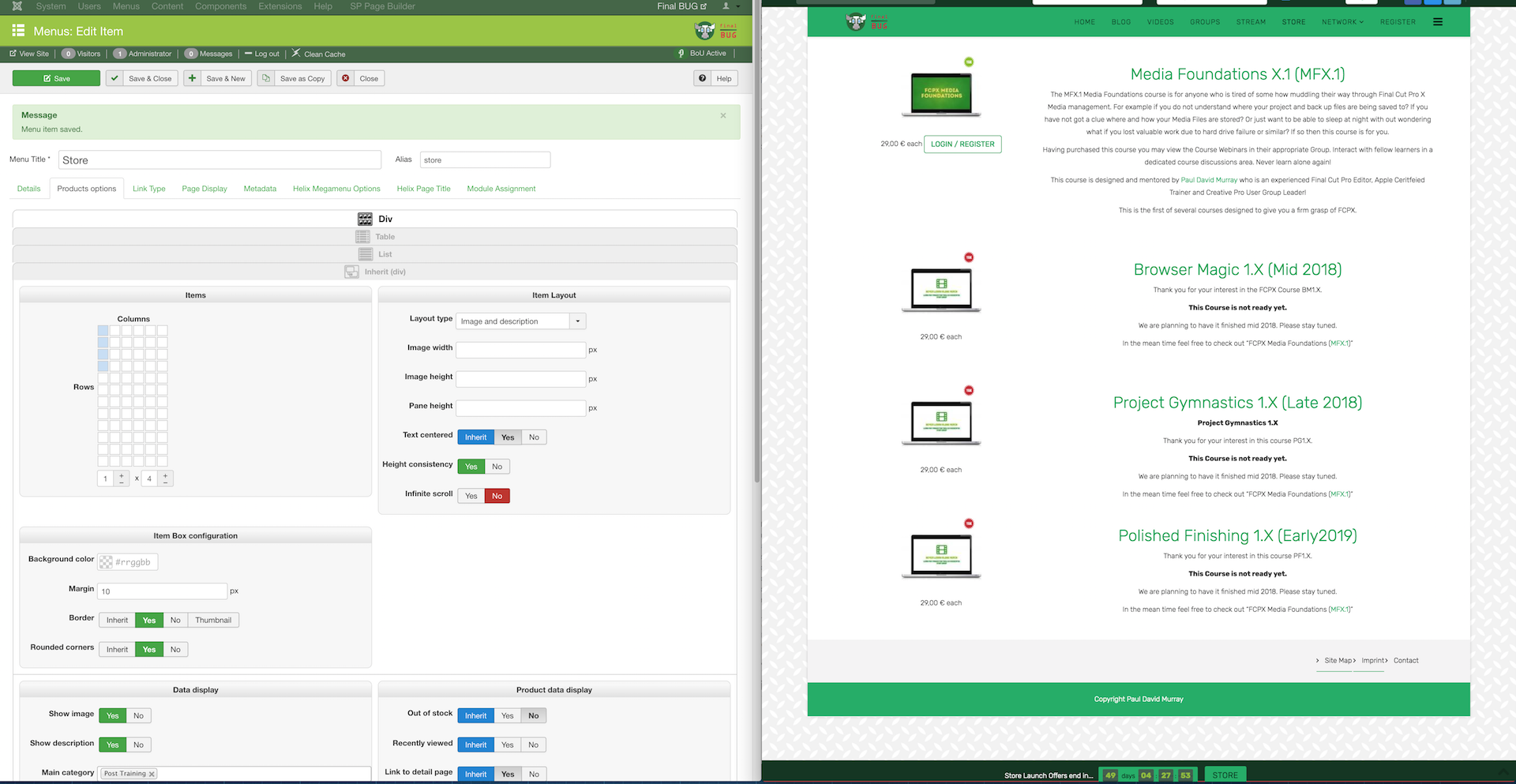
Task: Switch to the Module Assignment tab
Action: pyautogui.click(x=501, y=189)
